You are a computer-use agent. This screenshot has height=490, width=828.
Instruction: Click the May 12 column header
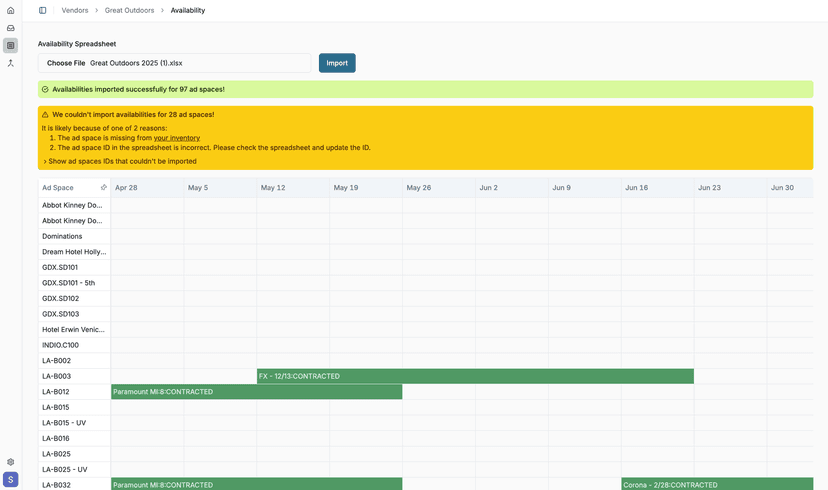273,188
